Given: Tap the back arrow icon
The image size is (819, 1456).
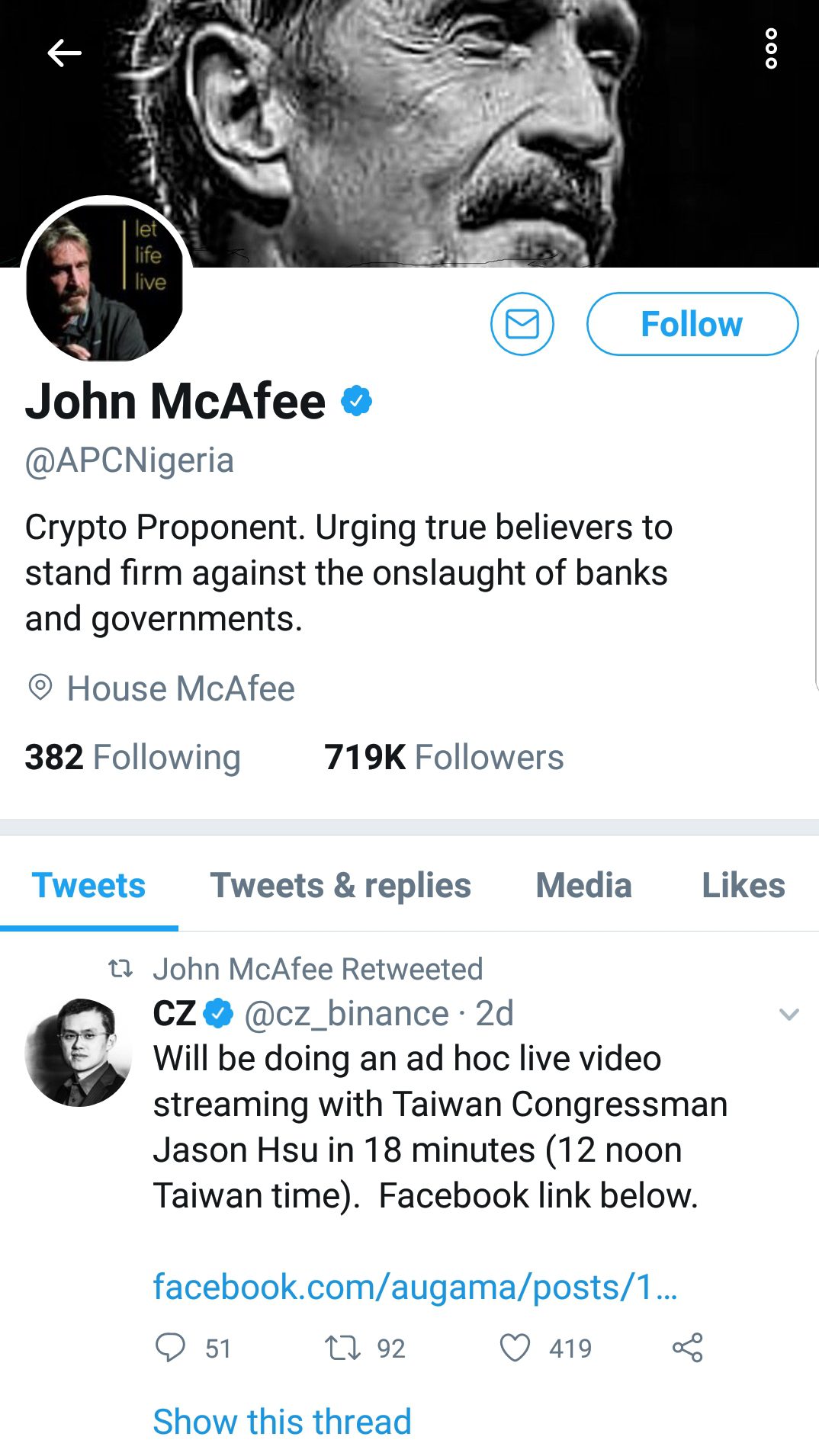Looking at the screenshot, I should (64, 53).
